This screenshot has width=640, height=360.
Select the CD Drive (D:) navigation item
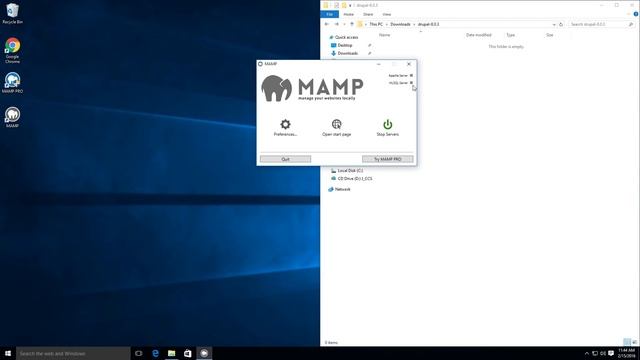click(351, 179)
